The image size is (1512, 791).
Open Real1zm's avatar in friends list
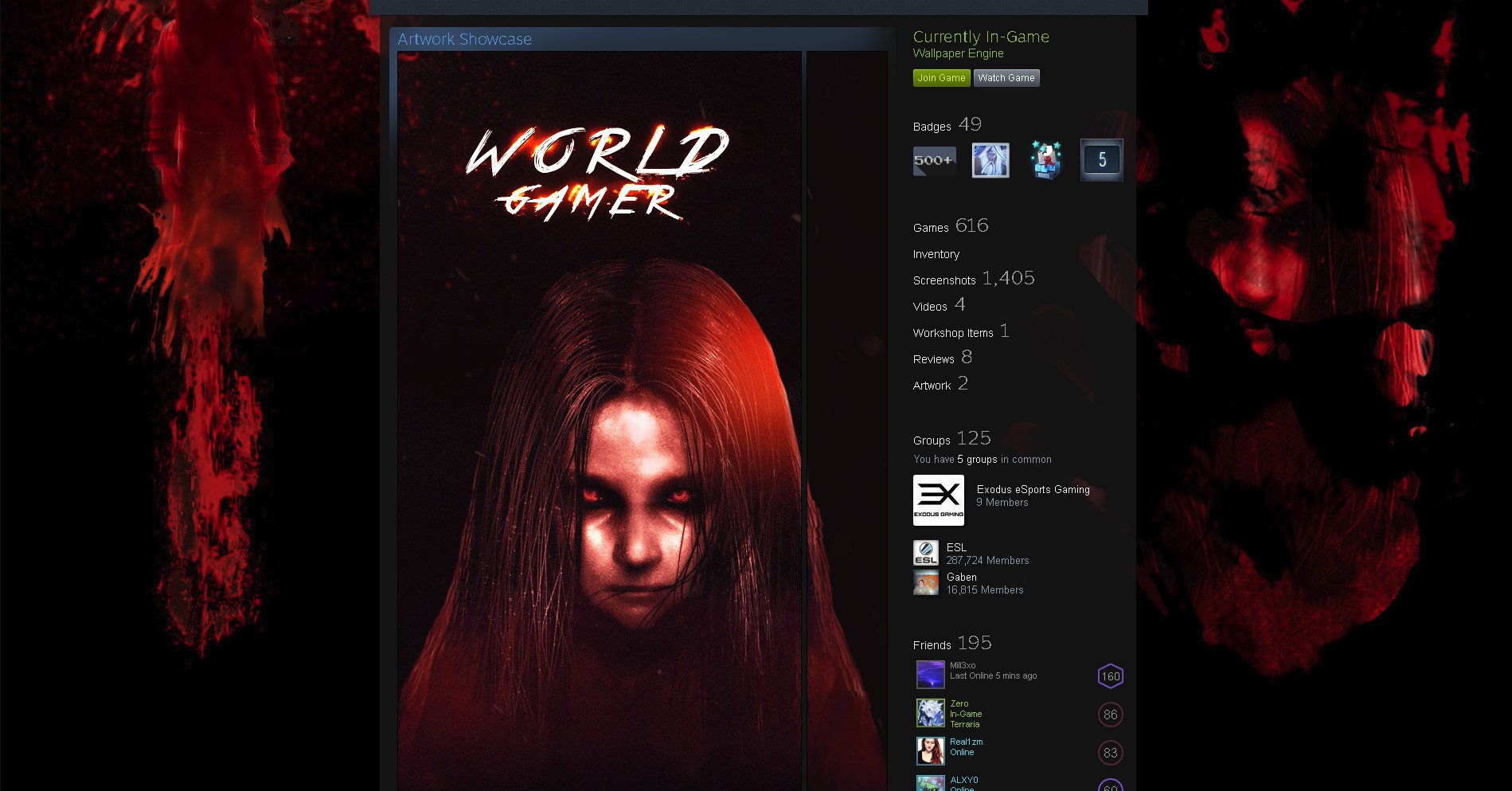click(931, 751)
